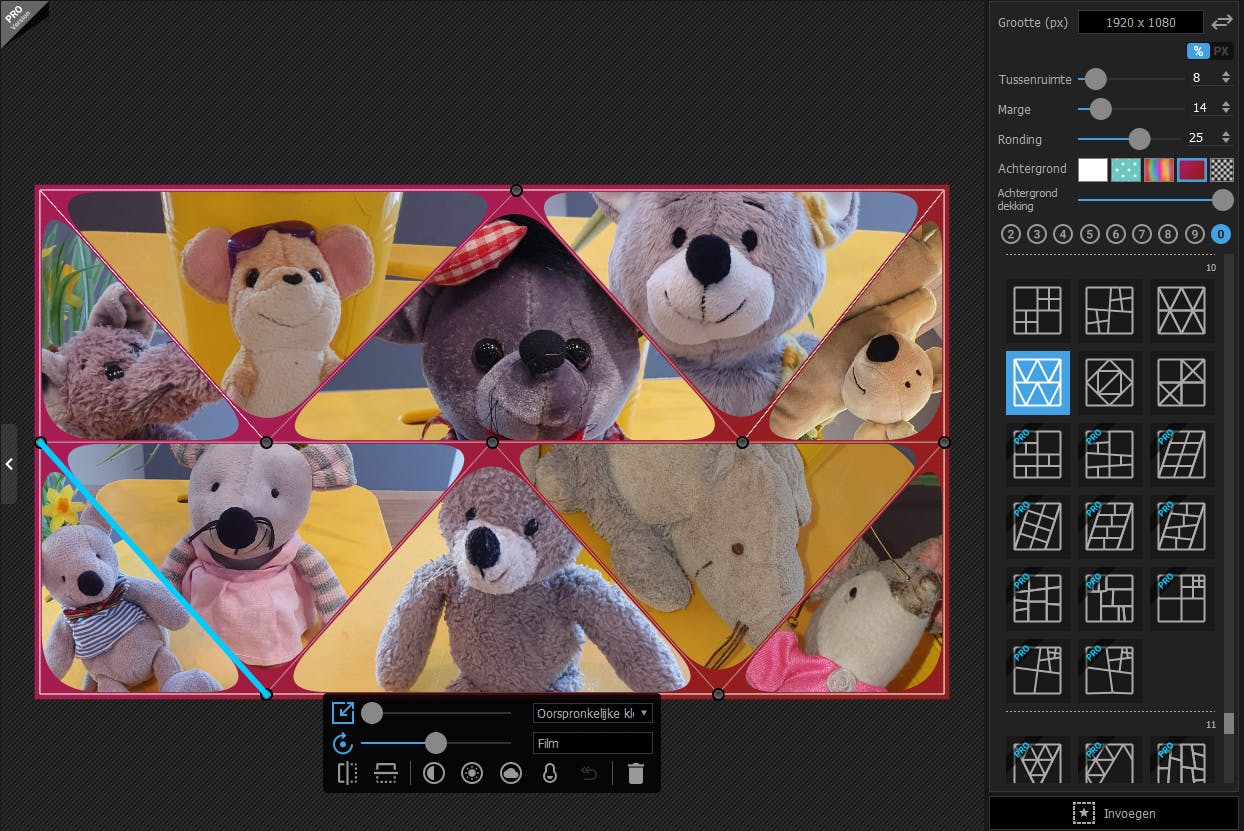Select the transparent checkerboard background
The image size is (1244, 831).
(1222, 170)
